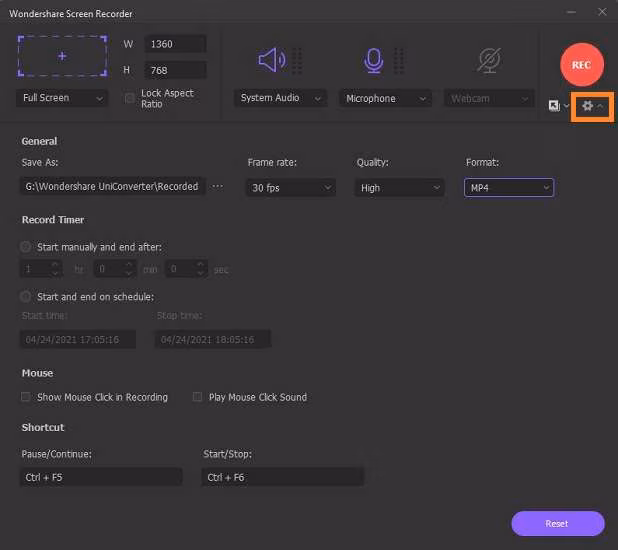Open the System Audio dropdown

tap(280, 98)
